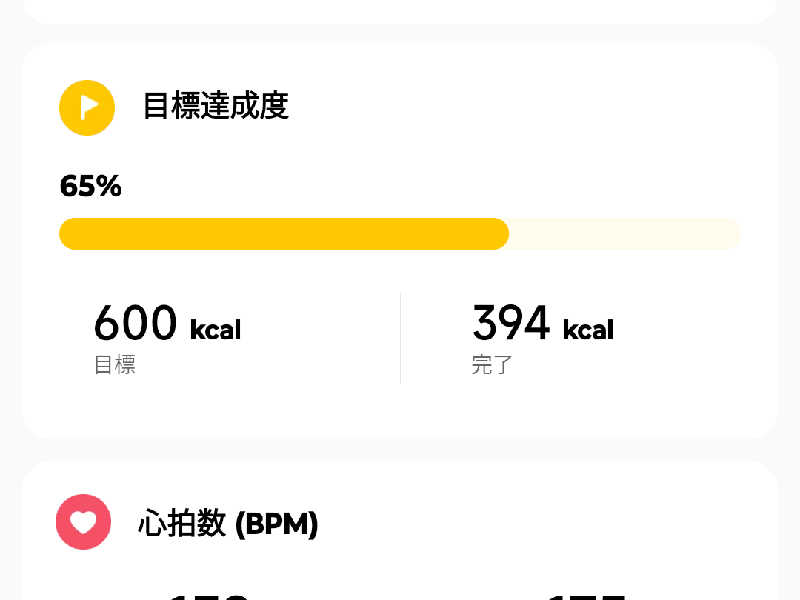Select the 65% progress label
The image size is (800, 600).
point(91,186)
